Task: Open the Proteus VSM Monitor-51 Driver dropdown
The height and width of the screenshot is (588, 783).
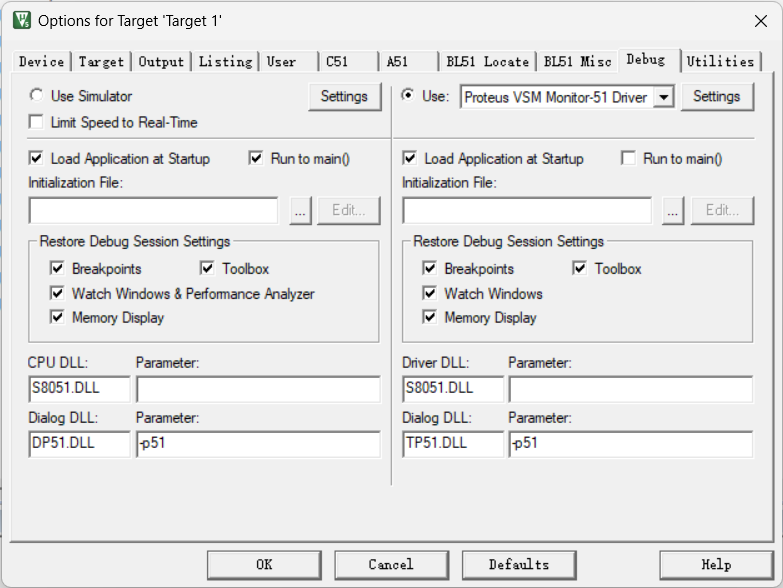Action: pyautogui.click(x=664, y=97)
